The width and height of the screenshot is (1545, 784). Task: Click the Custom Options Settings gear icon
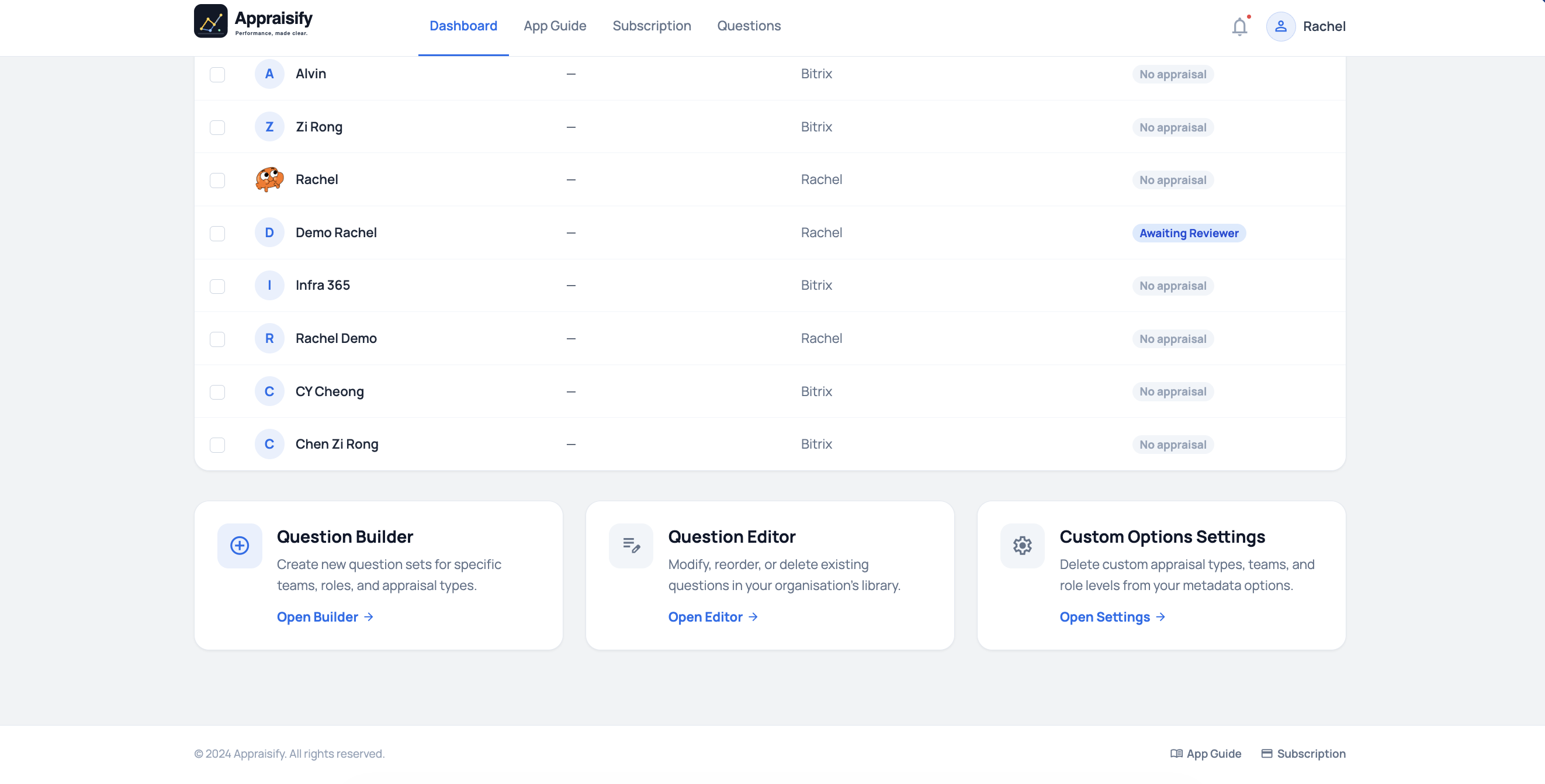click(1022, 545)
